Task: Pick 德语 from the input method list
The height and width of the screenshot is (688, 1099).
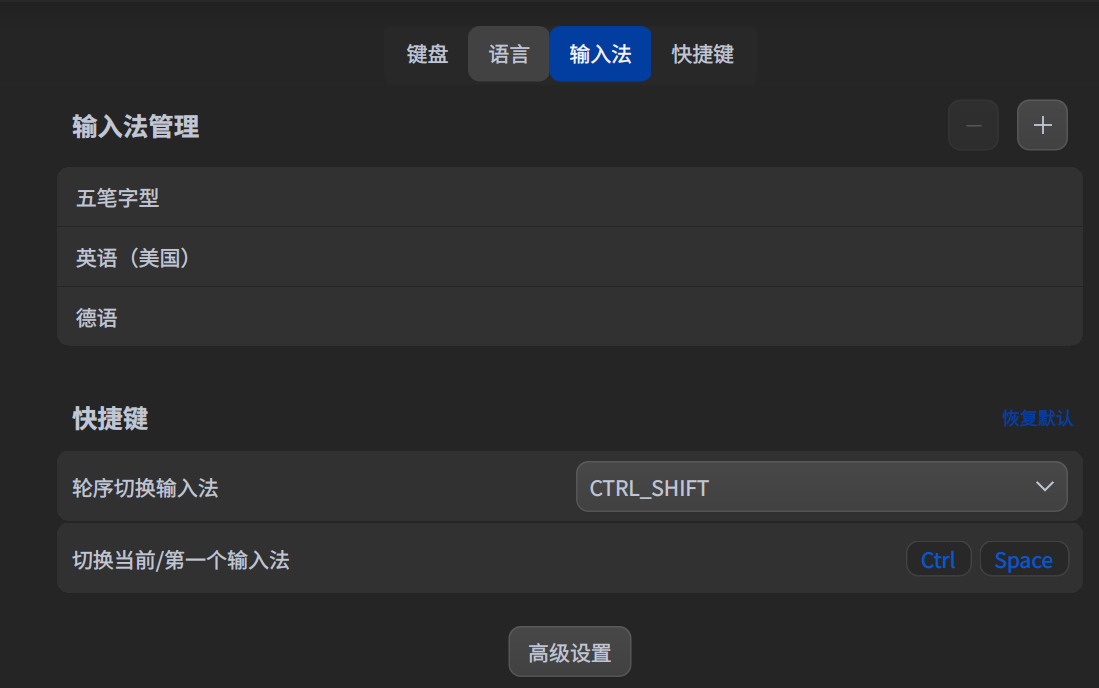Action: coord(97,318)
